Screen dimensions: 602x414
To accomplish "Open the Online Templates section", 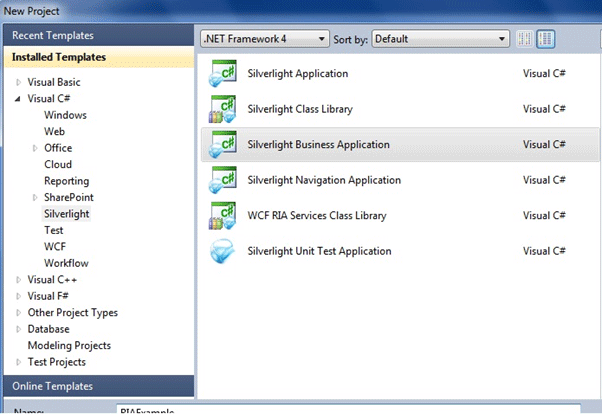I will click(99, 386).
